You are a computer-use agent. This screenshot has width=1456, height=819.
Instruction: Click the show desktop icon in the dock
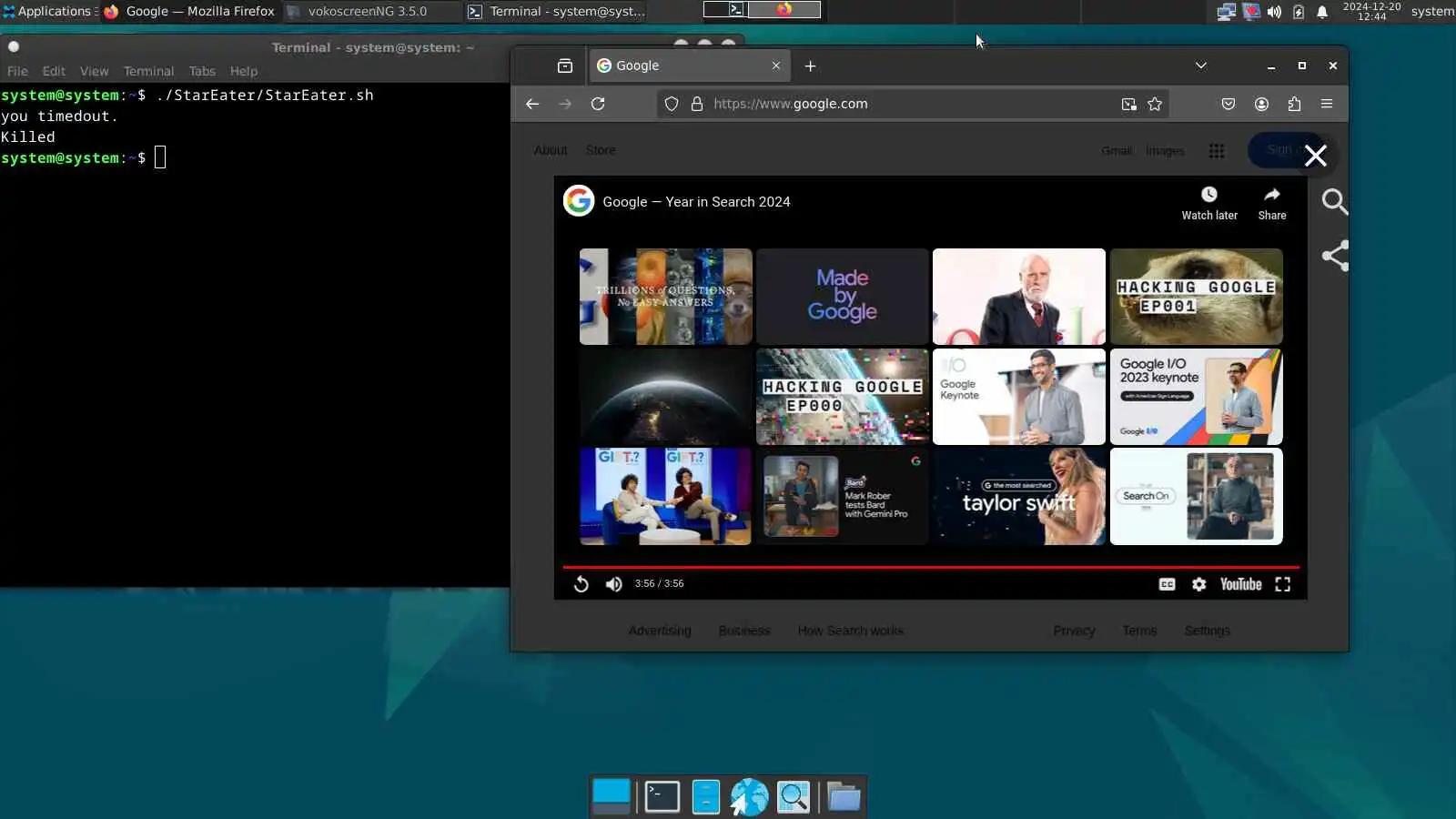click(x=611, y=795)
